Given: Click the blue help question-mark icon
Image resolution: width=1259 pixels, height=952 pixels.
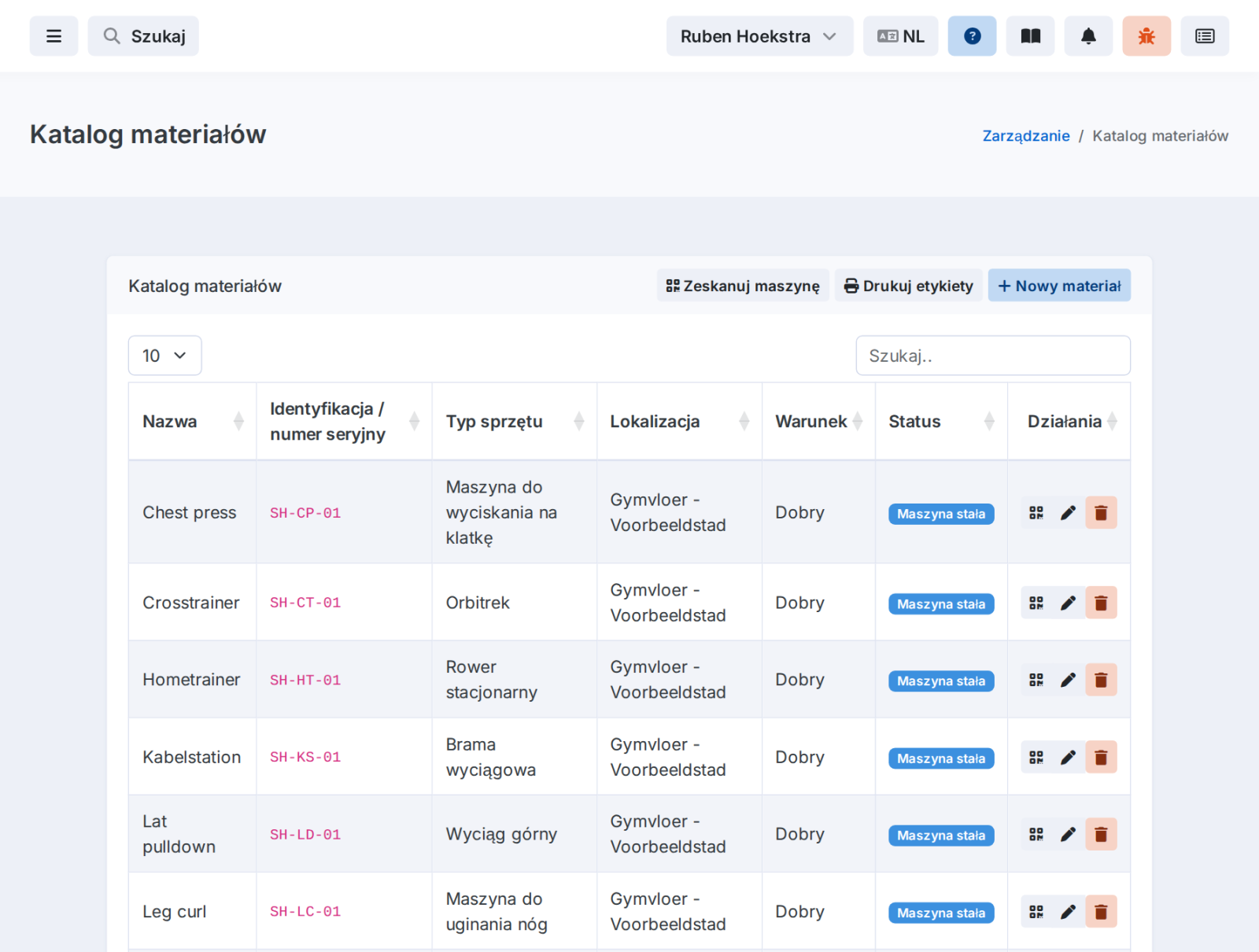Looking at the screenshot, I should click(972, 36).
